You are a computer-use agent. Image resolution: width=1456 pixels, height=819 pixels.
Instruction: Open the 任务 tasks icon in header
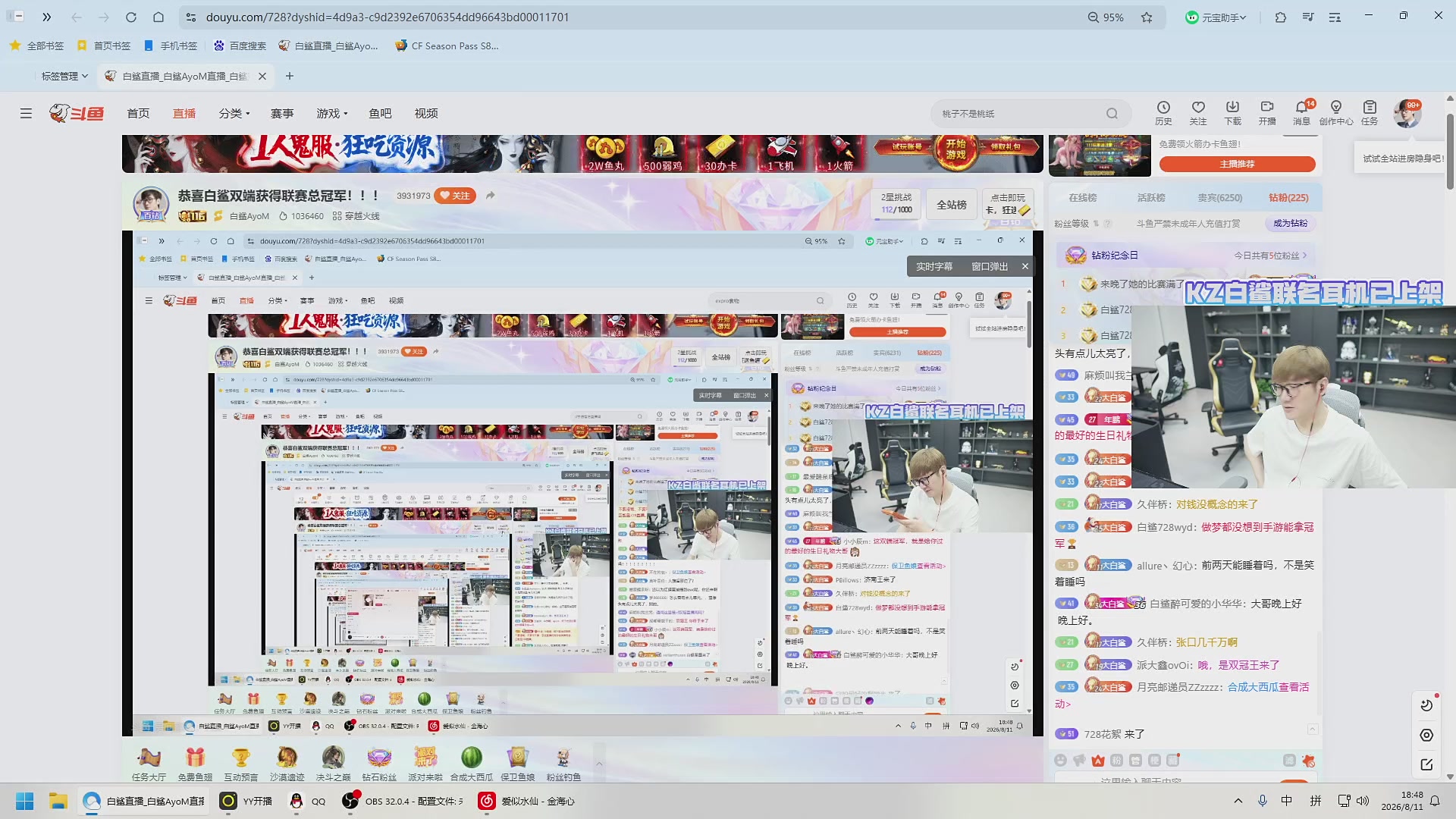[1370, 113]
